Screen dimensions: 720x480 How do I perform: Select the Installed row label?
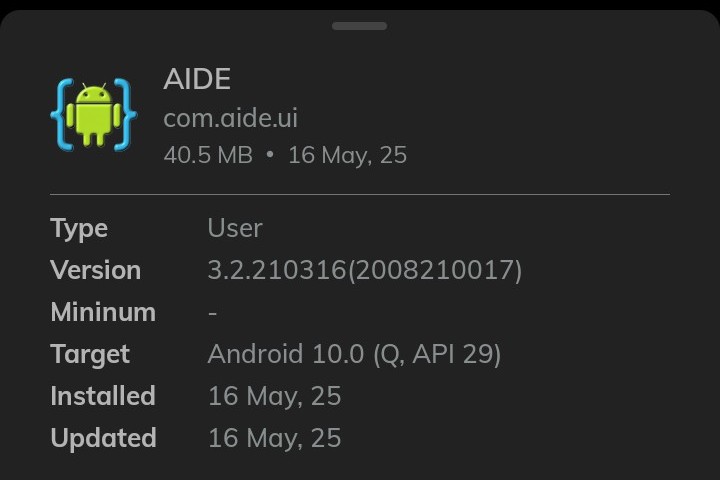point(102,396)
